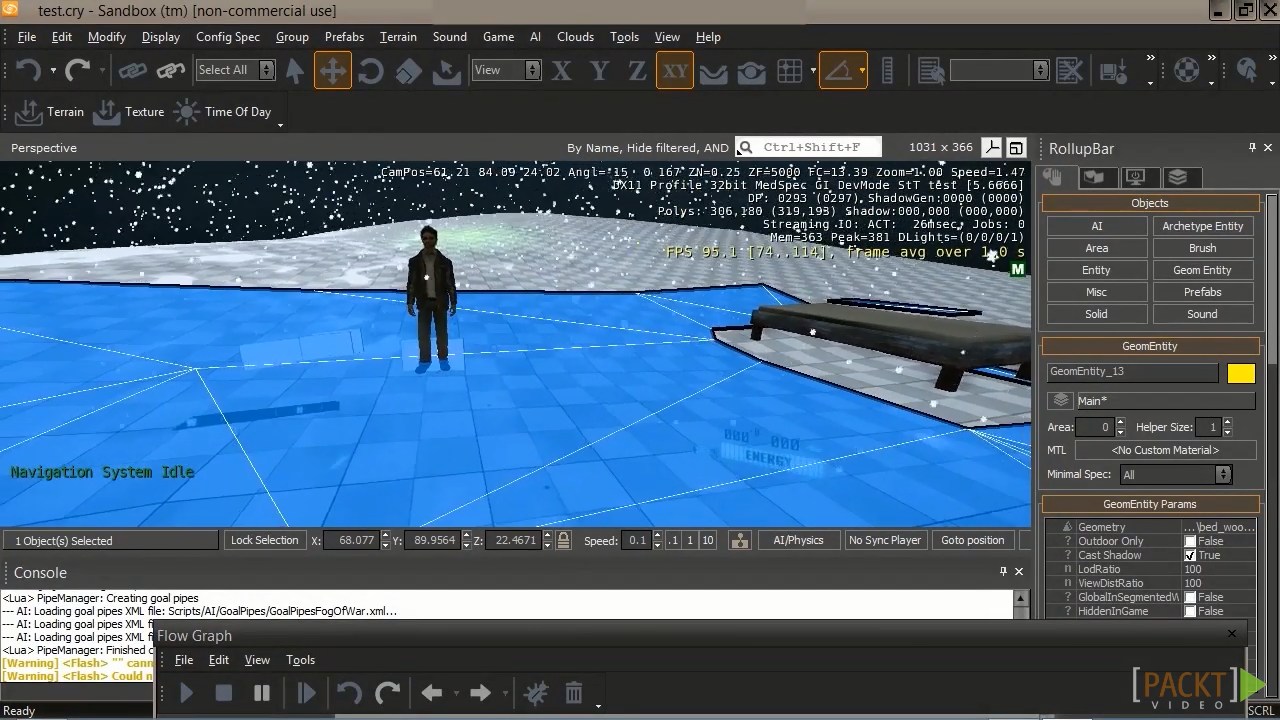Click the X coordinate field
The width and height of the screenshot is (1280, 720).
coord(350,540)
